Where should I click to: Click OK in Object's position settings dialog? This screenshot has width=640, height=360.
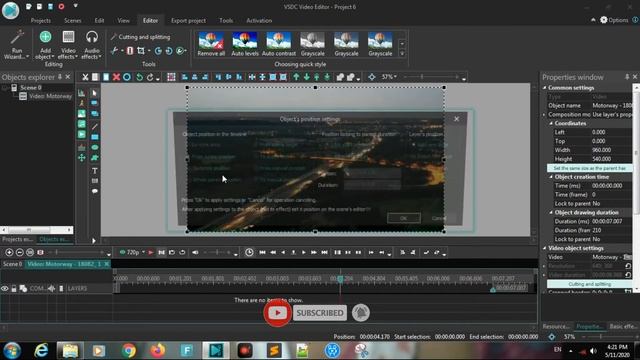pos(403,218)
